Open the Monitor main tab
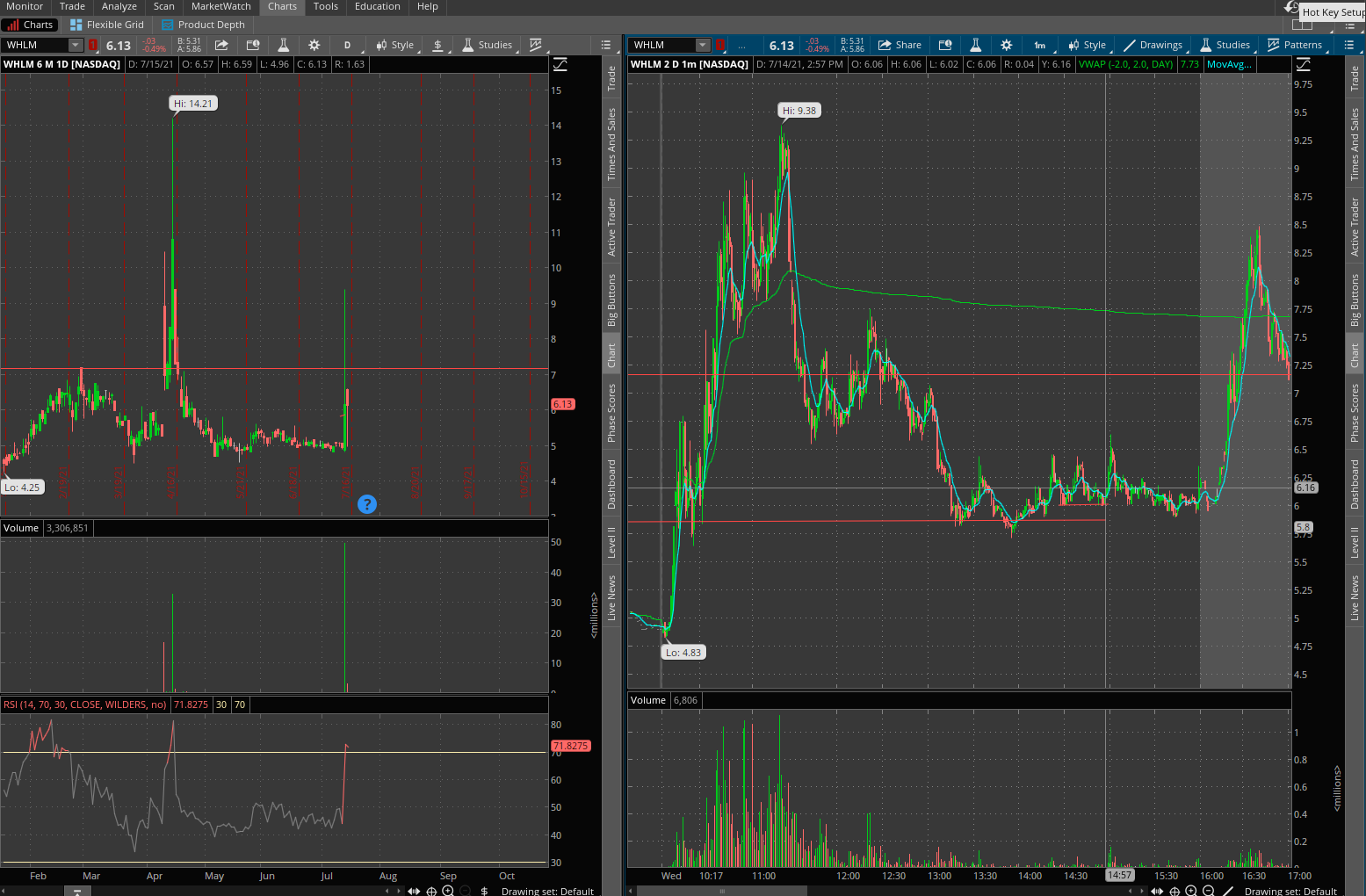Viewport: 1366px width, 896px height. (25, 6)
